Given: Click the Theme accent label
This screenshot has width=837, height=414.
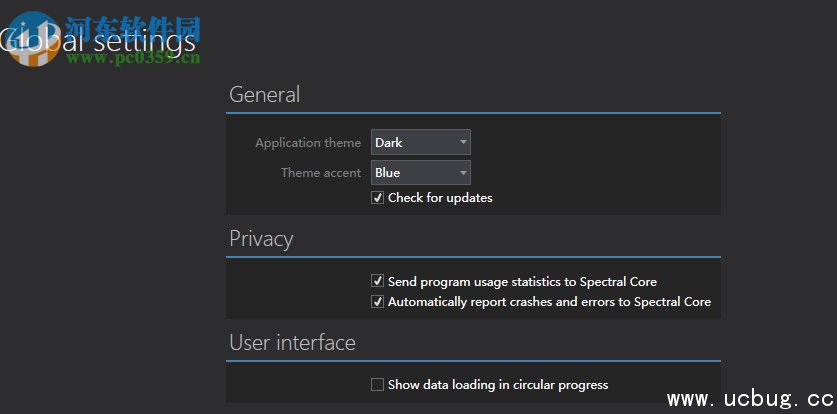Looking at the screenshot, I should (x=321, y=173).
